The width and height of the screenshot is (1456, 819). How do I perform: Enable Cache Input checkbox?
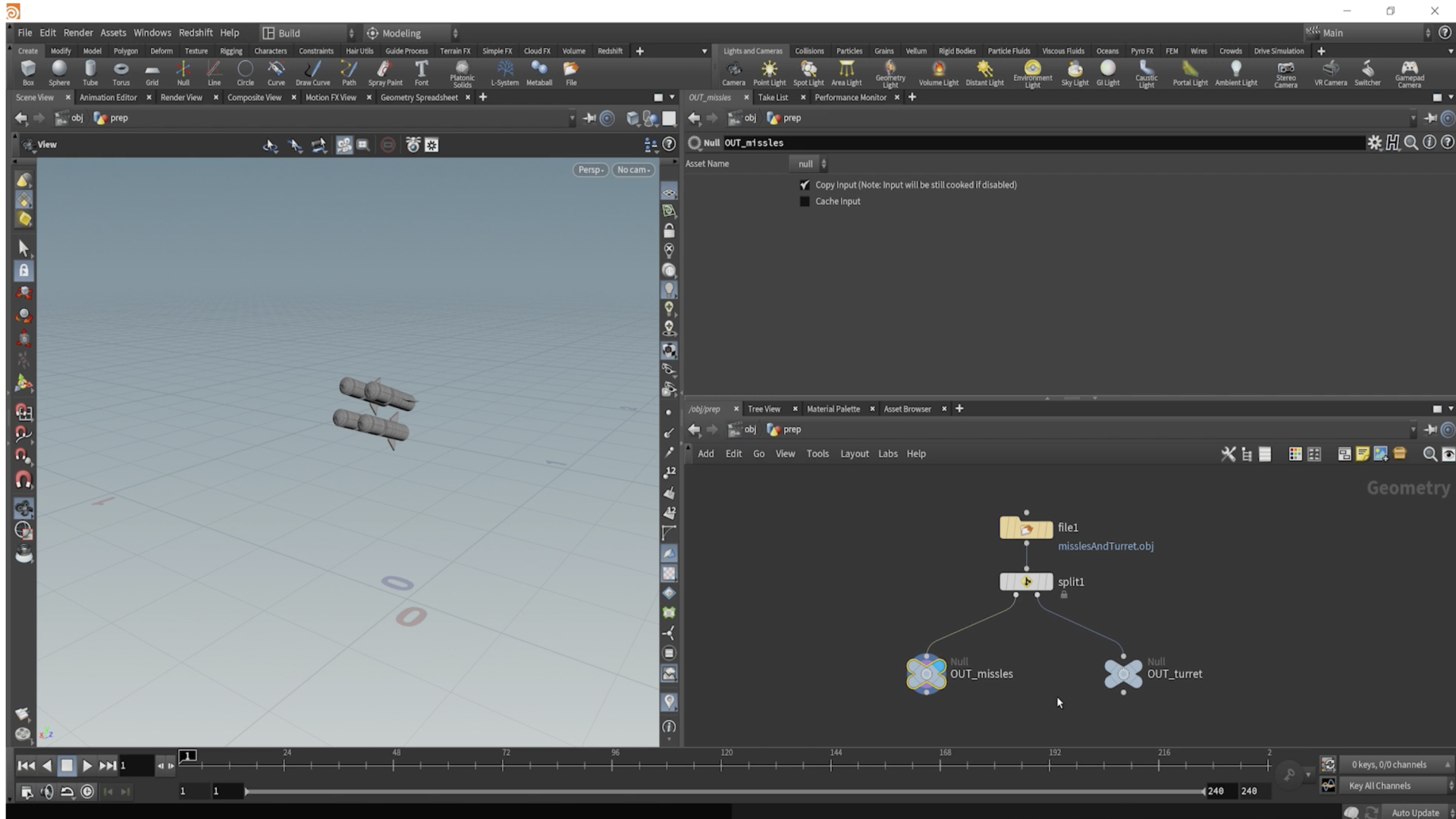pos(805,202)
